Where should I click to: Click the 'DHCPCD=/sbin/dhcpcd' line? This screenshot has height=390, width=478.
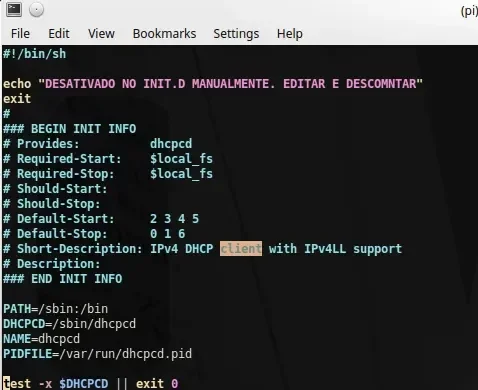coord(70,324)
